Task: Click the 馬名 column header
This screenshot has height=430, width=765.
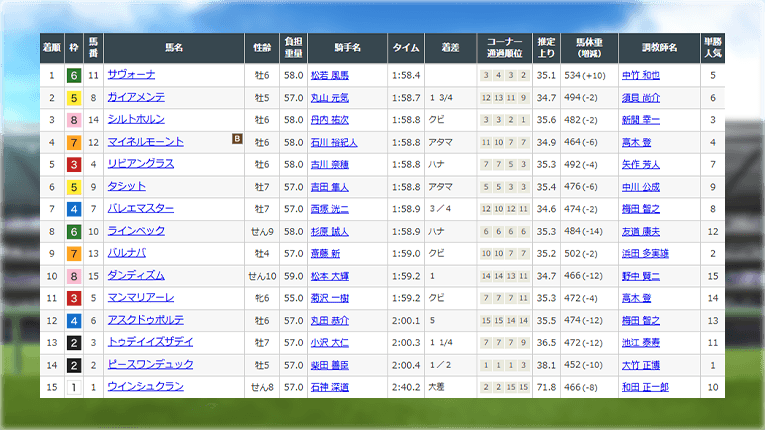Action: tap(173, 47)
